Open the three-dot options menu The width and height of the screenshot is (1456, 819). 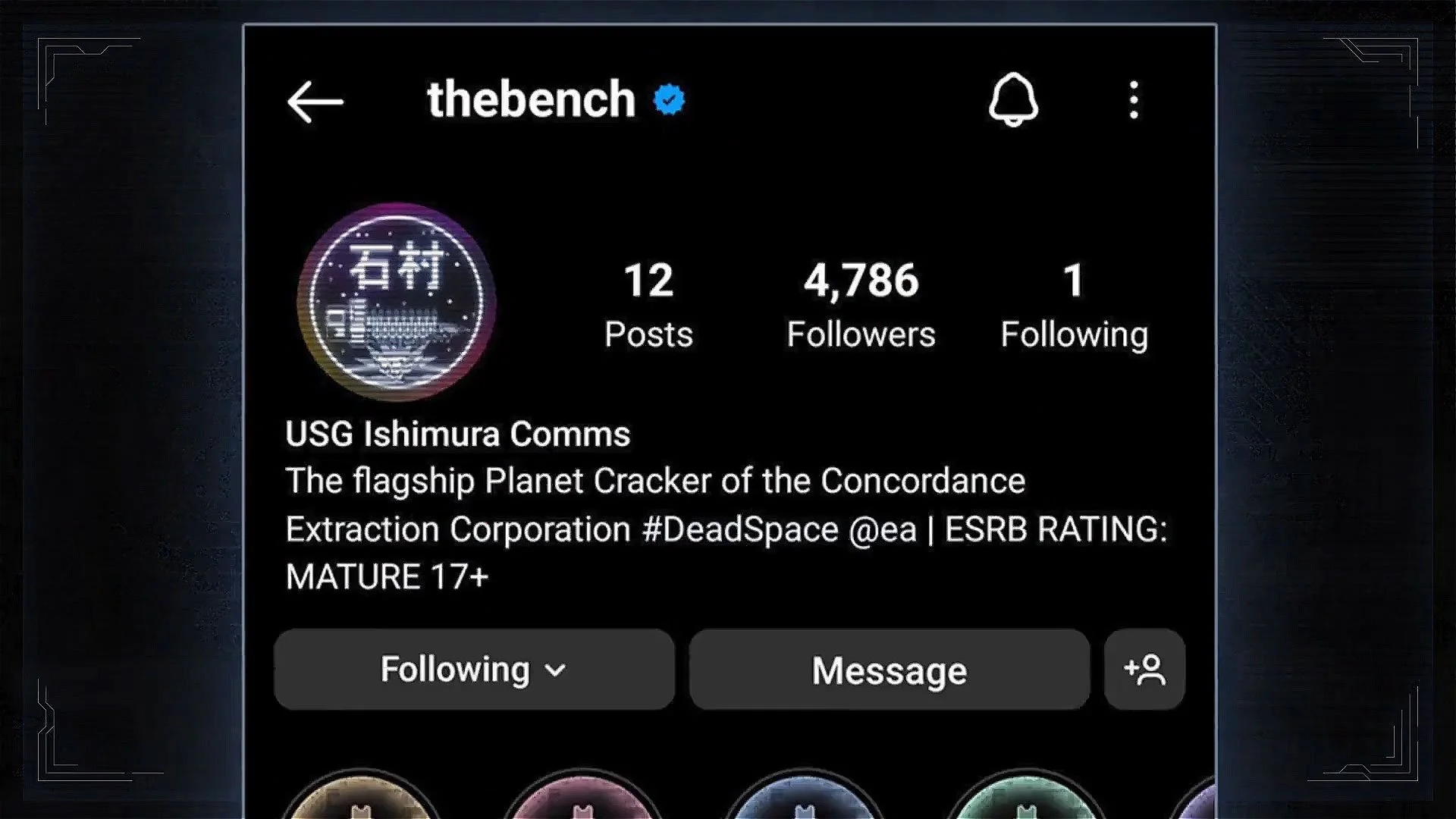(1134, 100)
